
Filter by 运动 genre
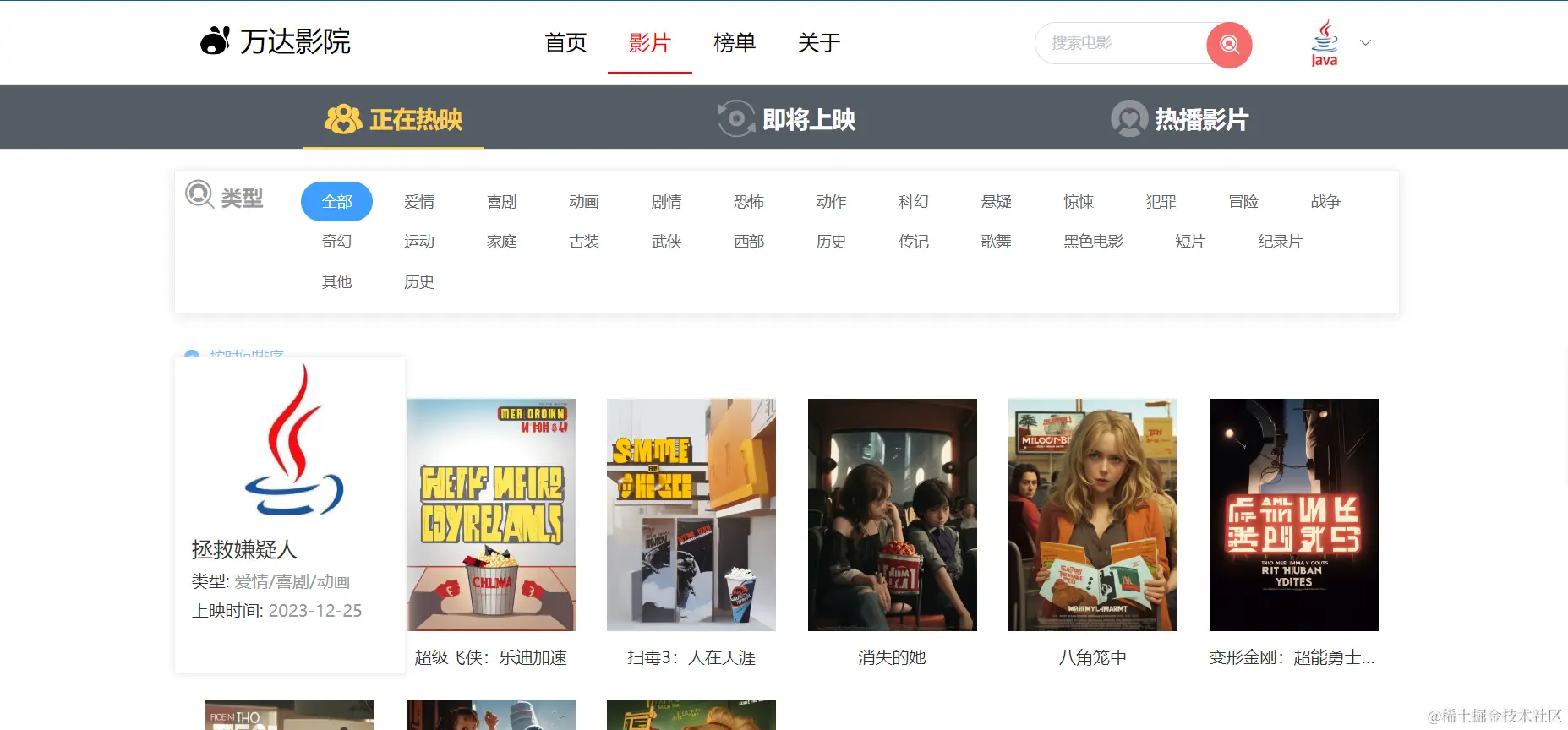point(419,241)
